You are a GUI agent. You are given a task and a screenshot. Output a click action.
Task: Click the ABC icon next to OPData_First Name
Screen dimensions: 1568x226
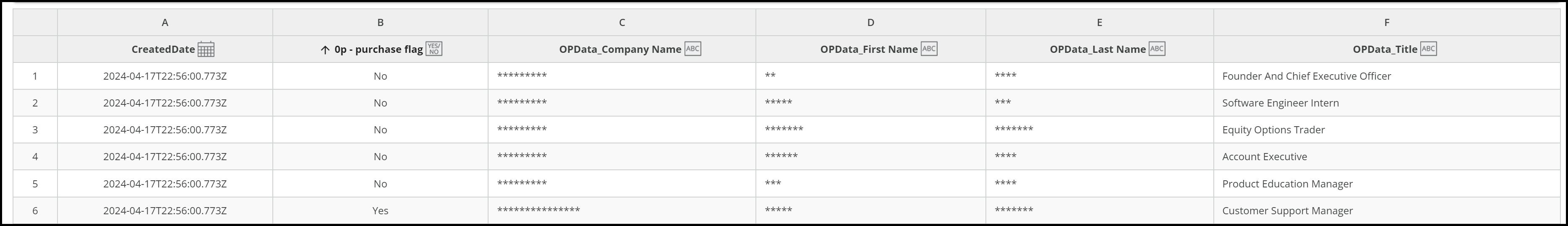pos(929,49)
